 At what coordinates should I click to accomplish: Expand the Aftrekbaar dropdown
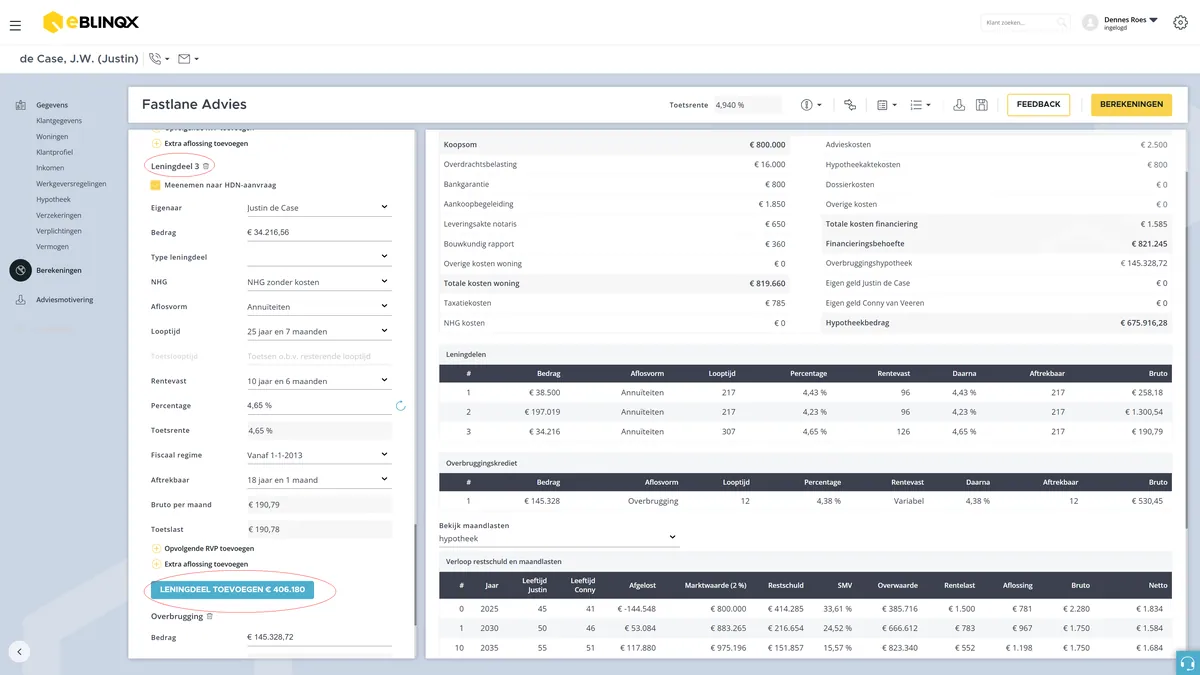click(319, 480)
